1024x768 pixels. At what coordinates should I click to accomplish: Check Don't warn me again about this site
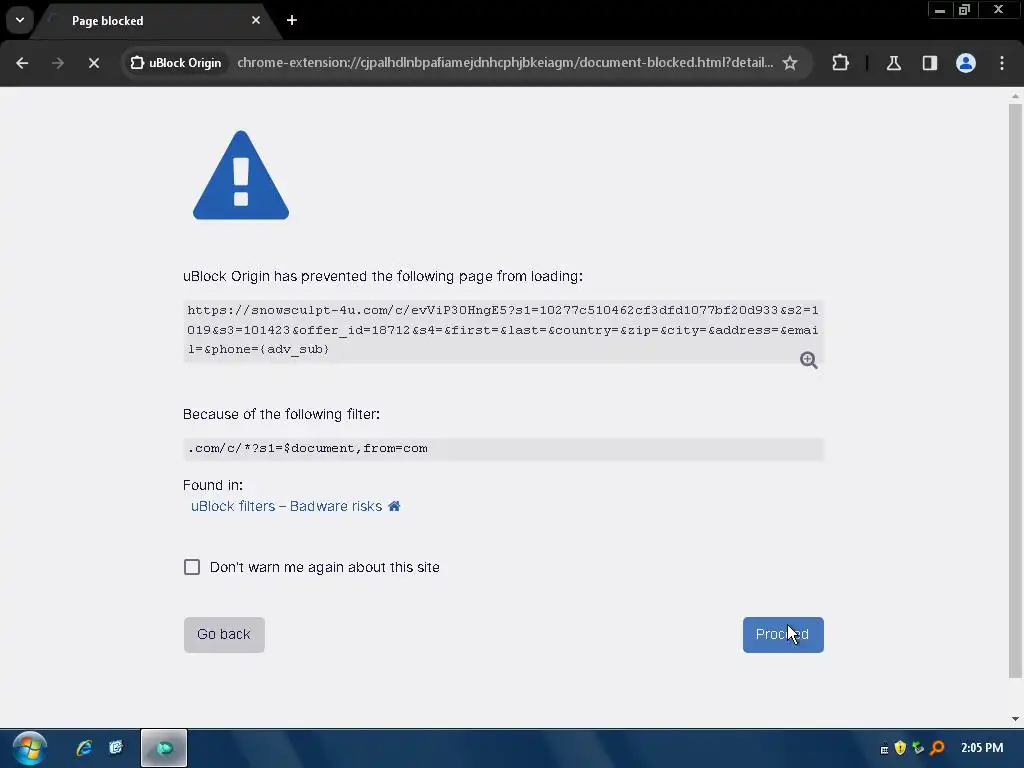pyautogui.click(x=192, y=567)
